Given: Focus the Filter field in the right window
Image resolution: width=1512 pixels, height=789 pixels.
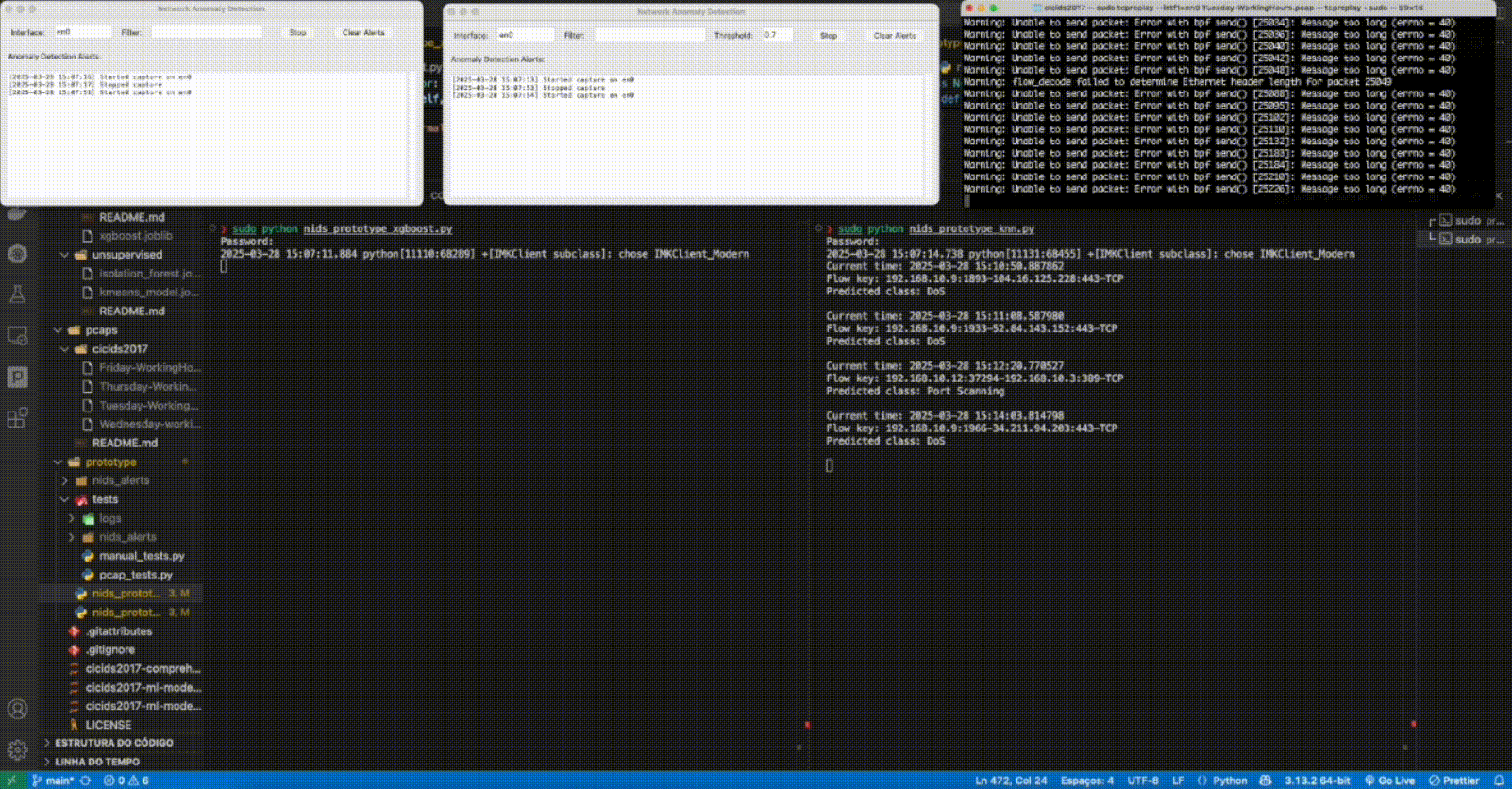Looking at the screenshot, I should pyautogui.click(x=649, y=35).
